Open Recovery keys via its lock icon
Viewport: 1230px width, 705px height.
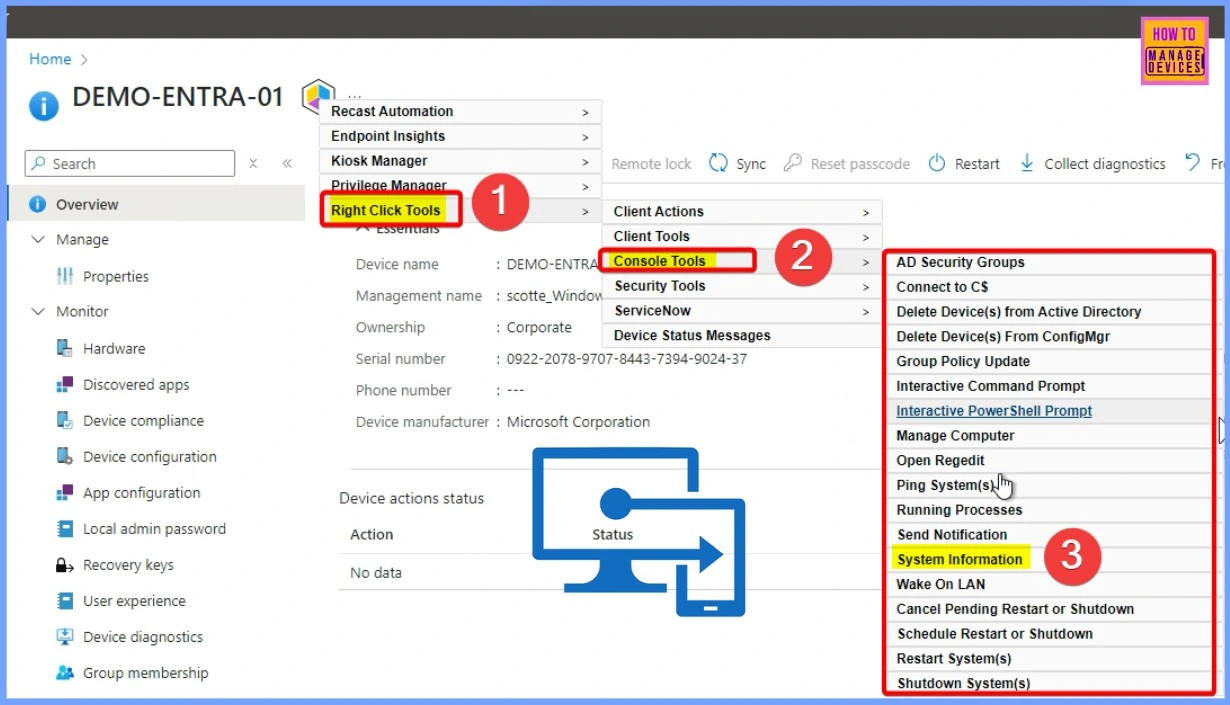coord(65,565)
